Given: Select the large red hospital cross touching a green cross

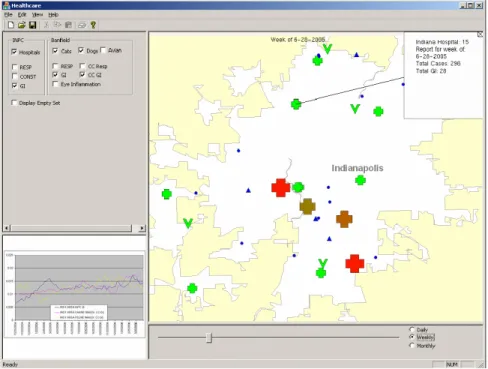Looking at the screenshot, I should [281, 188].
